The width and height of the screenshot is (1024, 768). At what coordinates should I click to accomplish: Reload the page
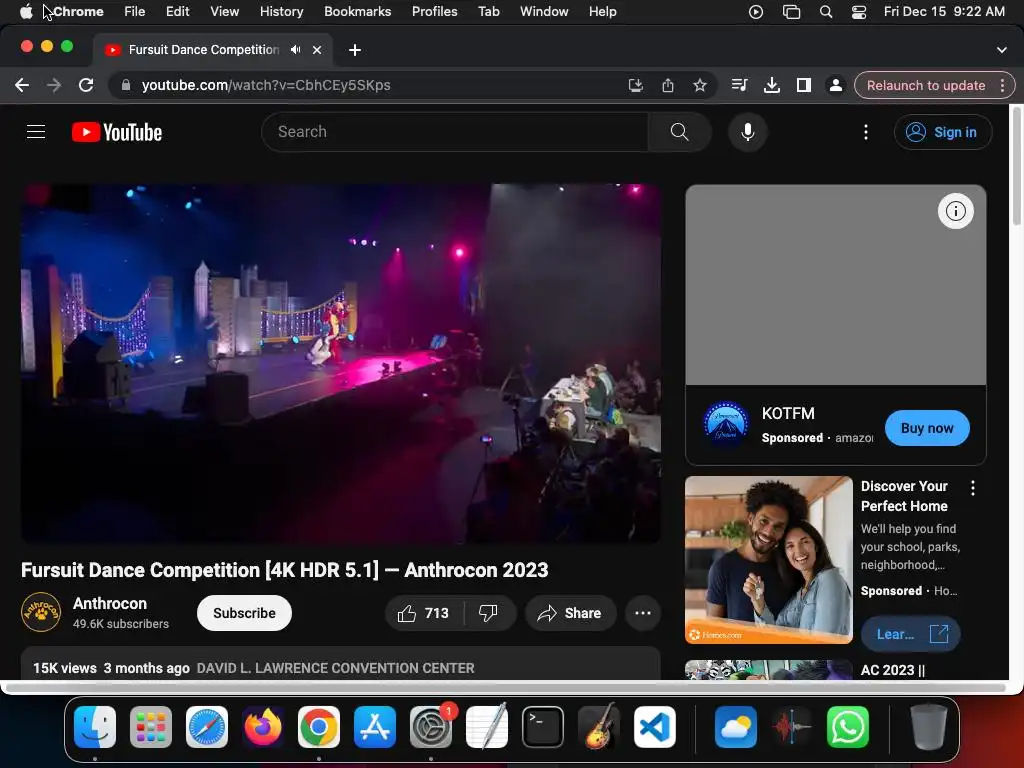[86, 85]
